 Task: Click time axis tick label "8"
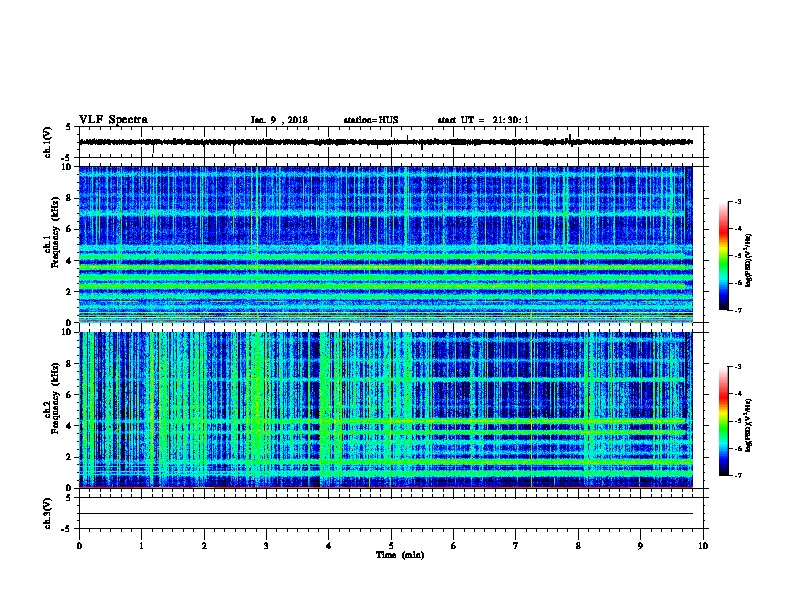578,546
